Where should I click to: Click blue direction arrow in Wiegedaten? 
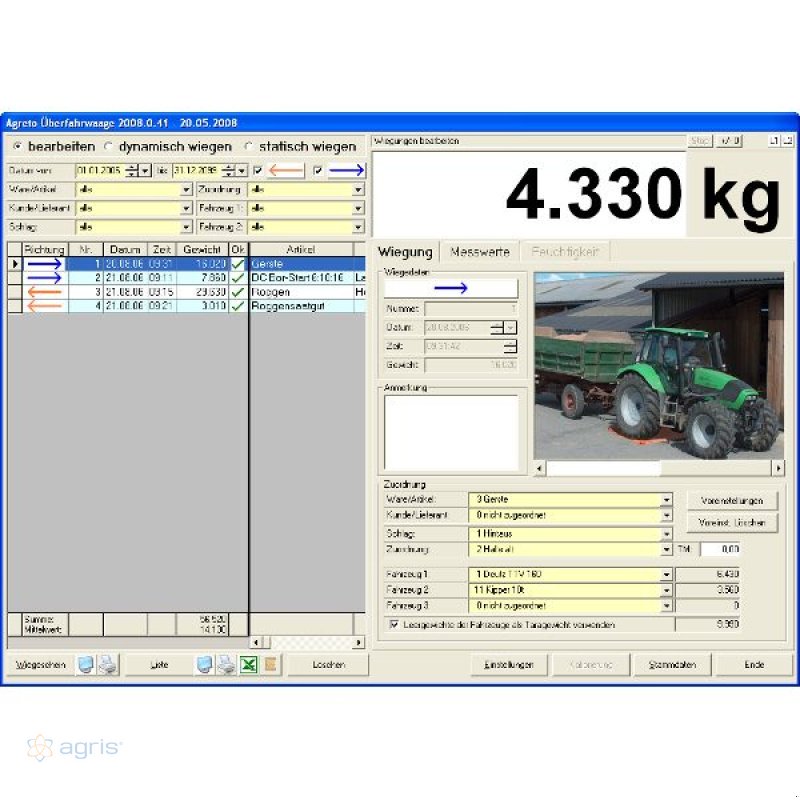tap(451, 288)
